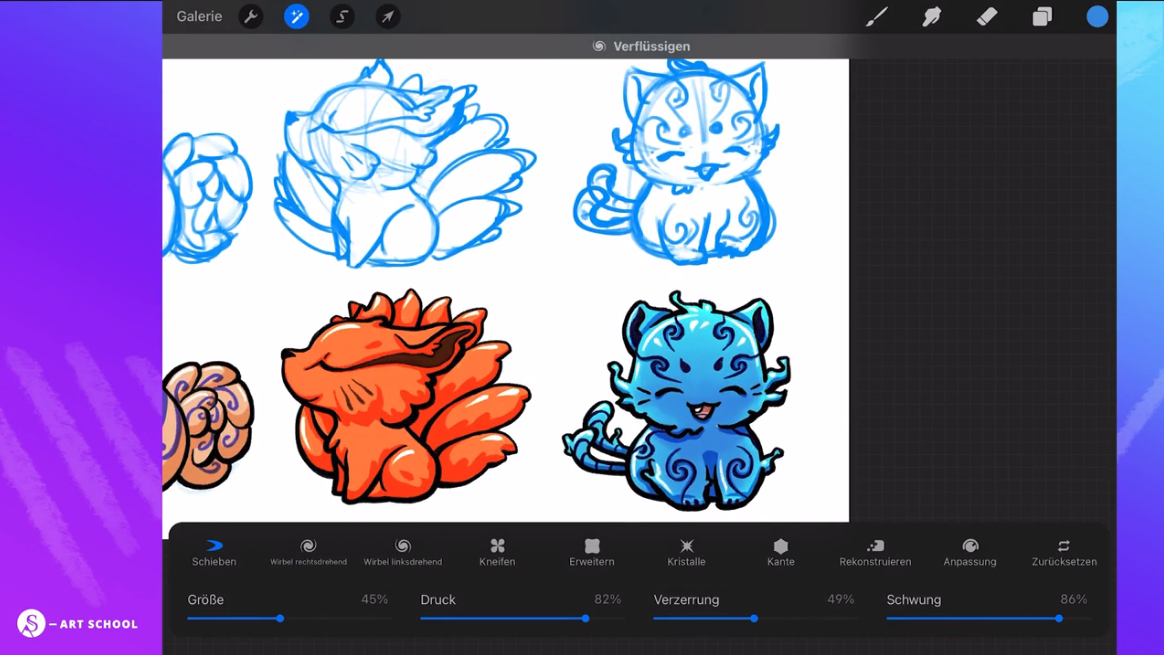This screenshot has height=655, width=1164.
Task: Click the Verzerrung slider track
Action: [754, 618]
